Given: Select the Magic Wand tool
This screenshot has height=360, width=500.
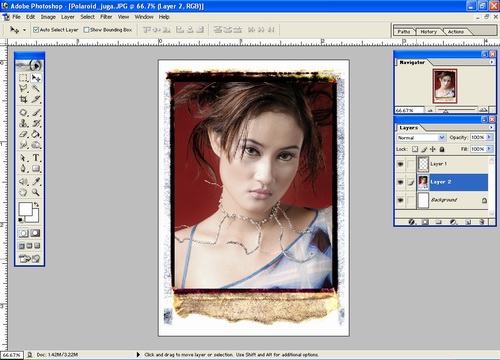Looking at the screenshot, I should [36, 88].
